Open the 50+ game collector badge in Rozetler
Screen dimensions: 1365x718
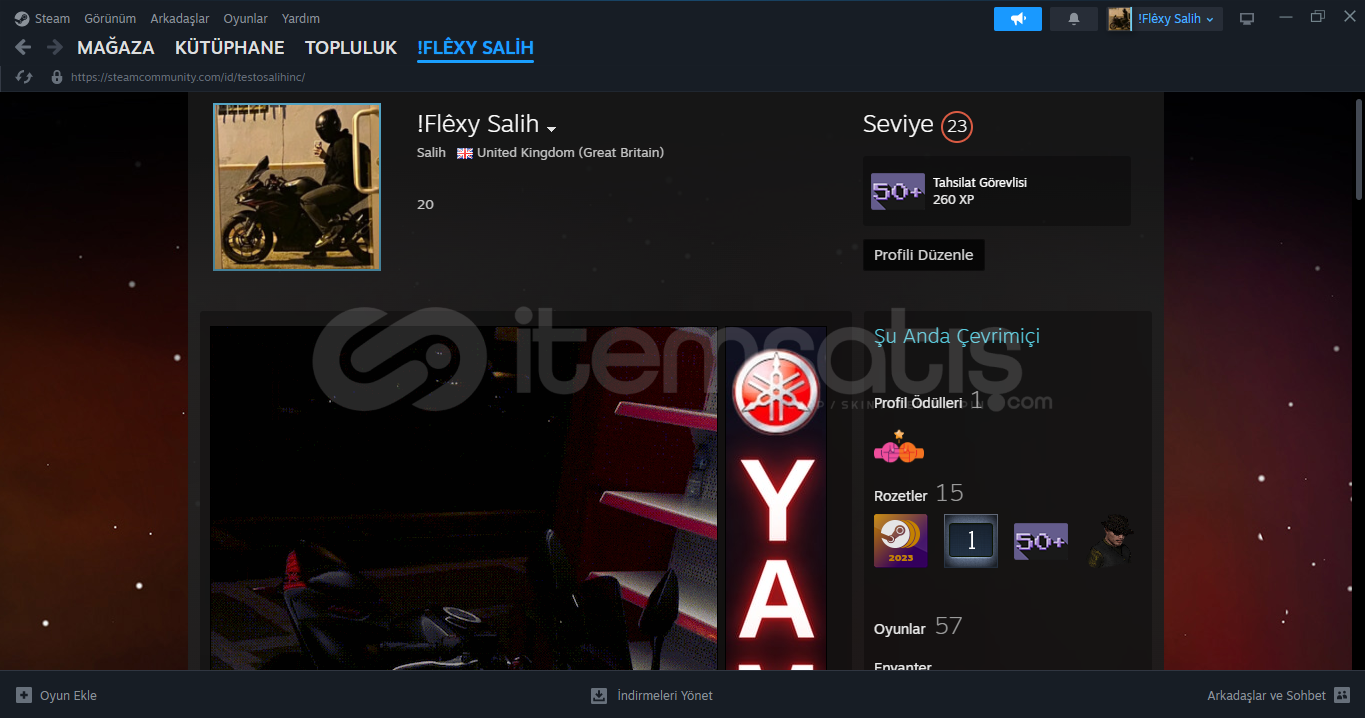coord(1041,541)
